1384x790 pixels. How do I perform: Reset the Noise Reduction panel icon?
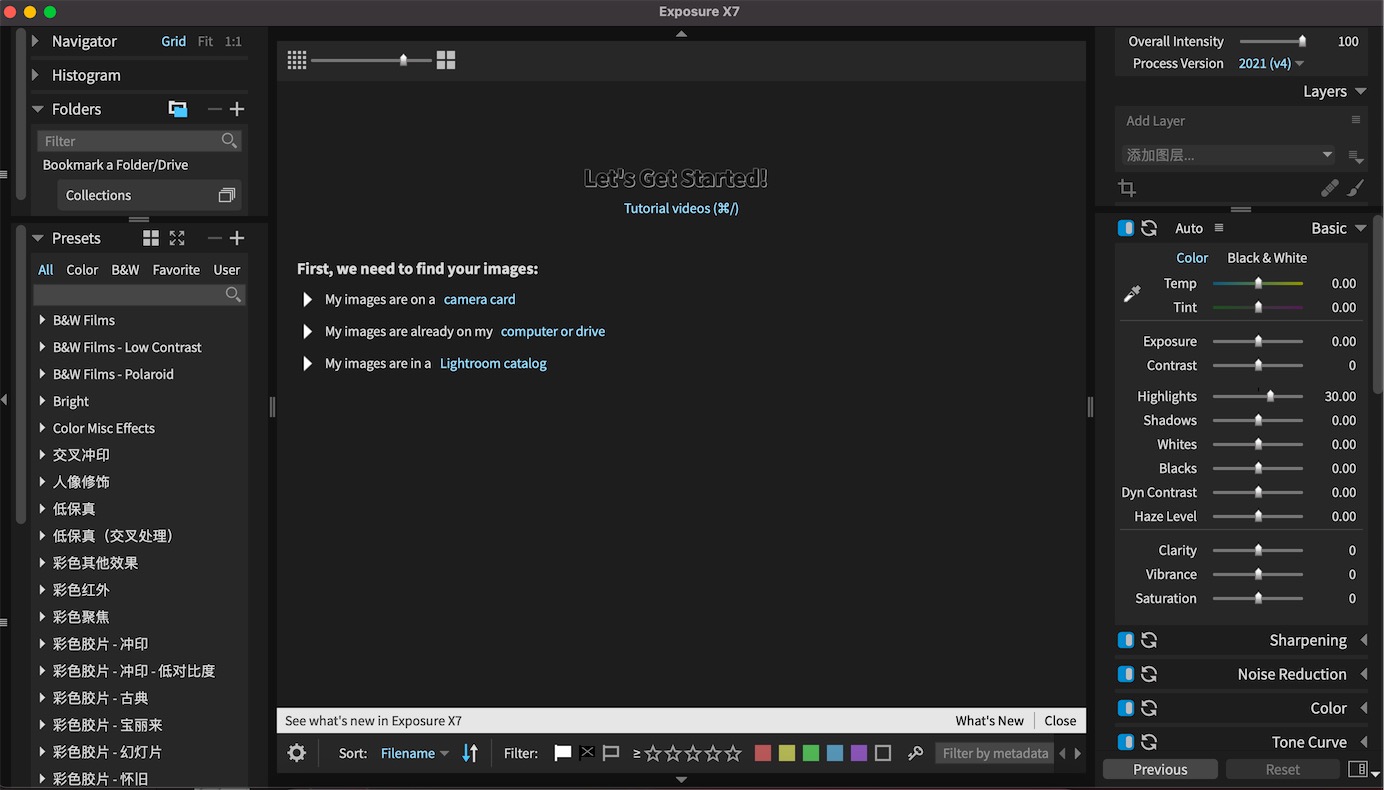point(1149,674)
